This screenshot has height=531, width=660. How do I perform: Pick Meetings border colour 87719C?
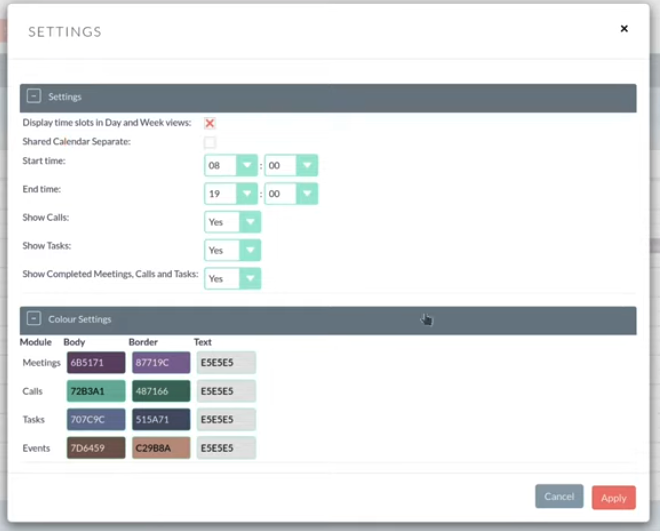pyautogui.click(x=161, y=363)
